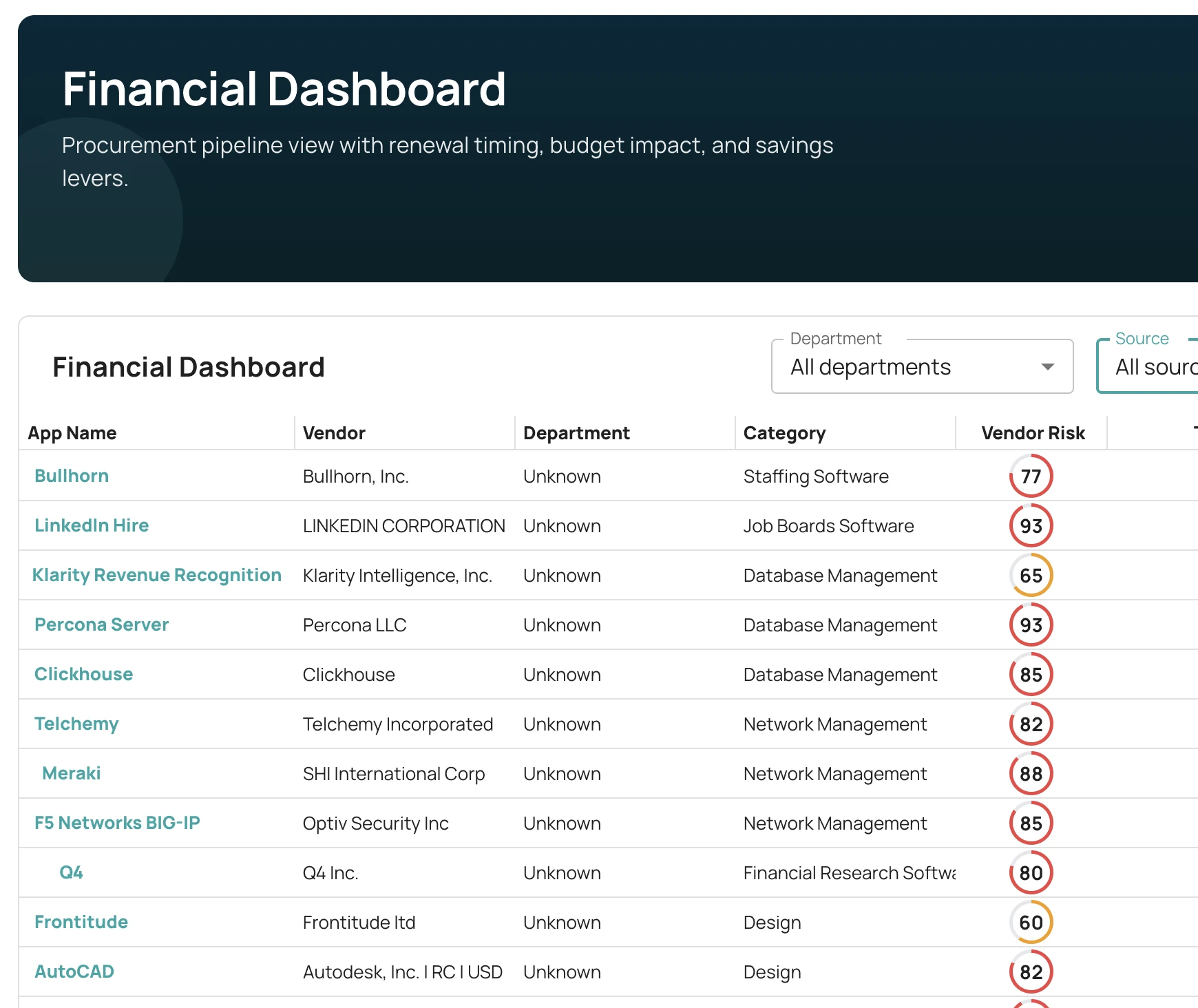Click Percona Server's risk score 93 gauge
This screenshot has width=1198, height=1008.
click(1031, 624)
